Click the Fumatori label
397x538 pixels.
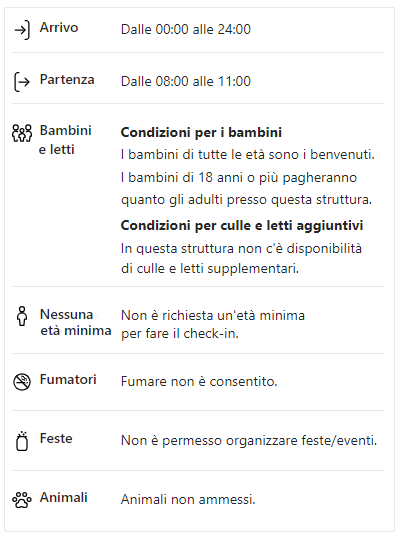(x=68, y=379)
